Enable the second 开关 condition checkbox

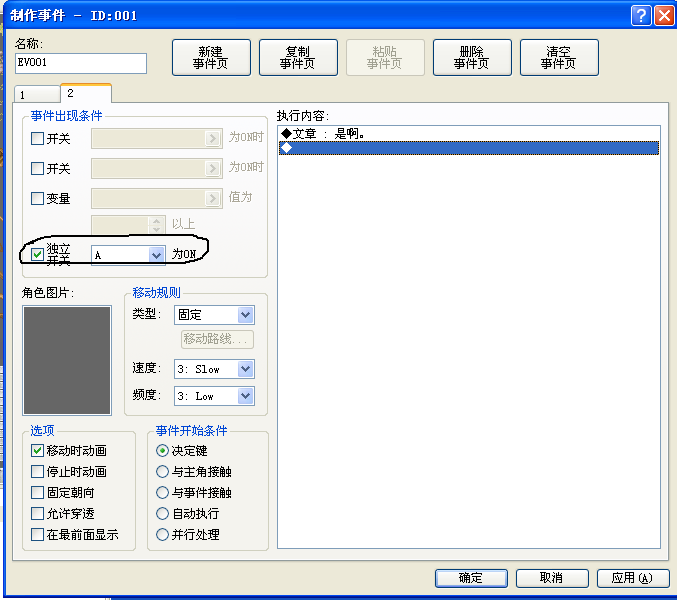[38, 168]
